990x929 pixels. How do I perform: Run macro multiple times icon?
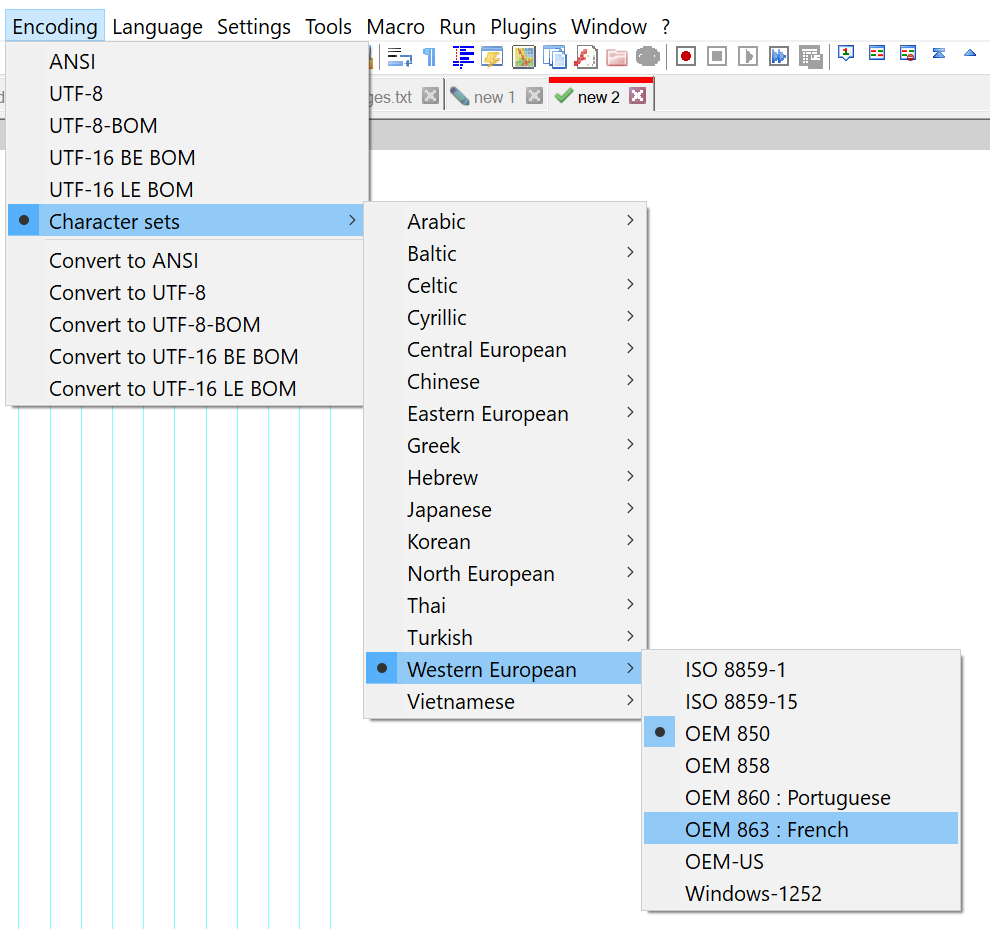click(778, 57)
